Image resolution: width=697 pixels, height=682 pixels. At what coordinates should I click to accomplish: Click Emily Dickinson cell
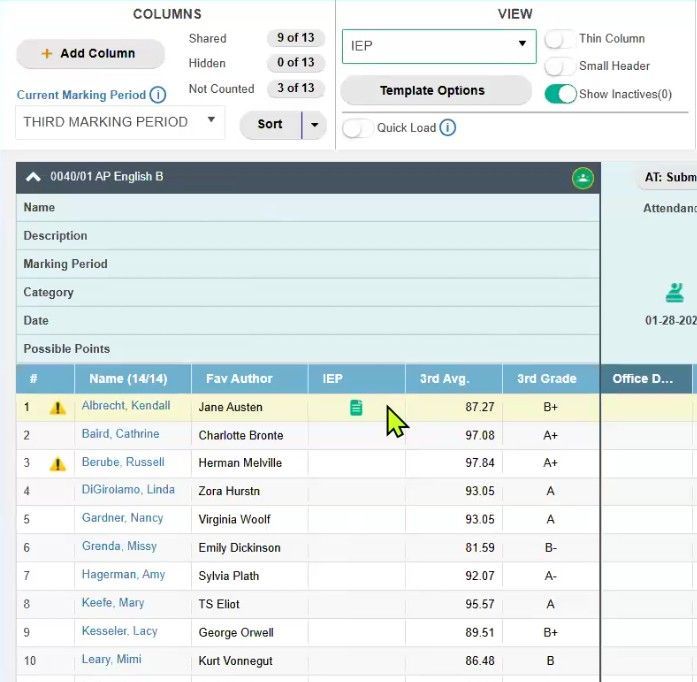pyautogui.click(x=249, y=548)
